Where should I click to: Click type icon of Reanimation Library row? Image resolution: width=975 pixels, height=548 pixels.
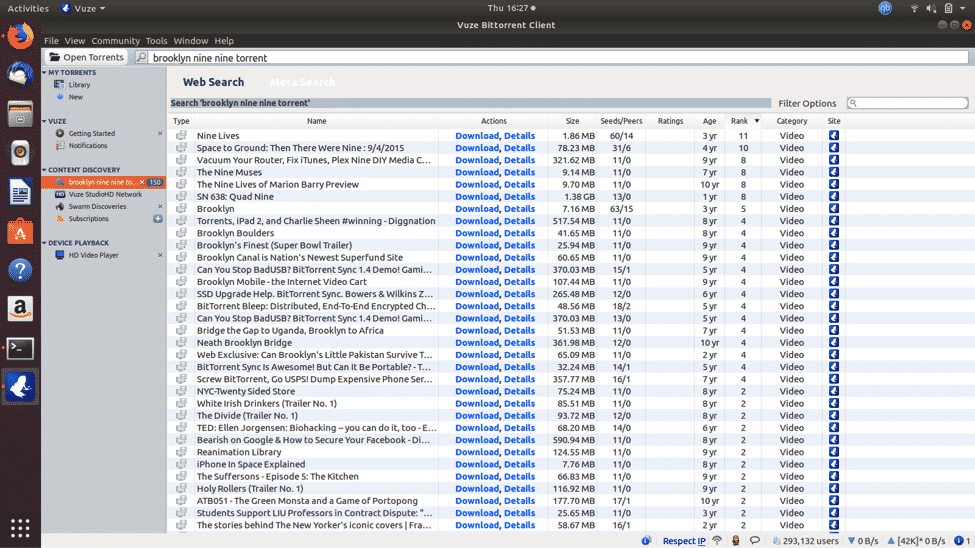click(x=181, y=452)
